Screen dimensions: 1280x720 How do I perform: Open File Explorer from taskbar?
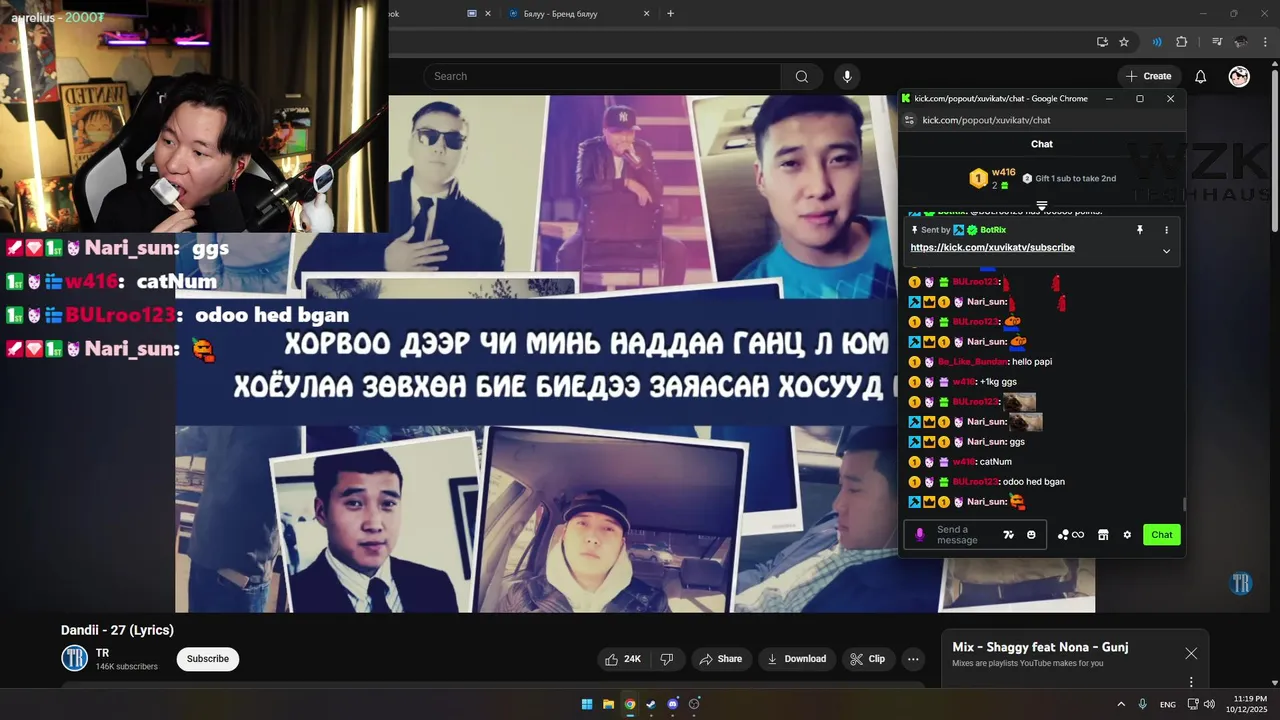pos(608,704)
